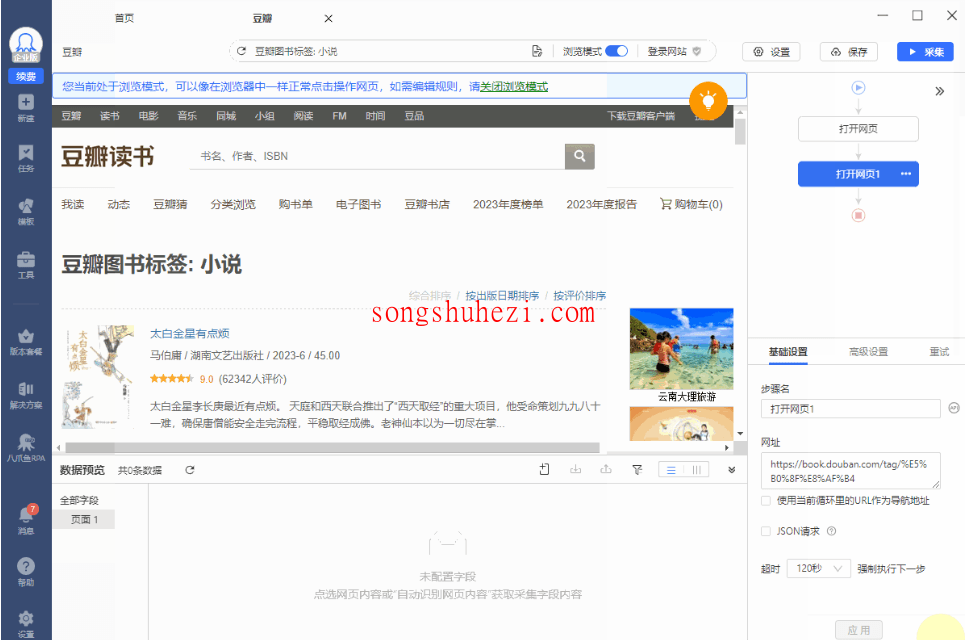Screen dimensions: 965x640
Task: Open the more options dots on 打开网页1
Action: 906,174
